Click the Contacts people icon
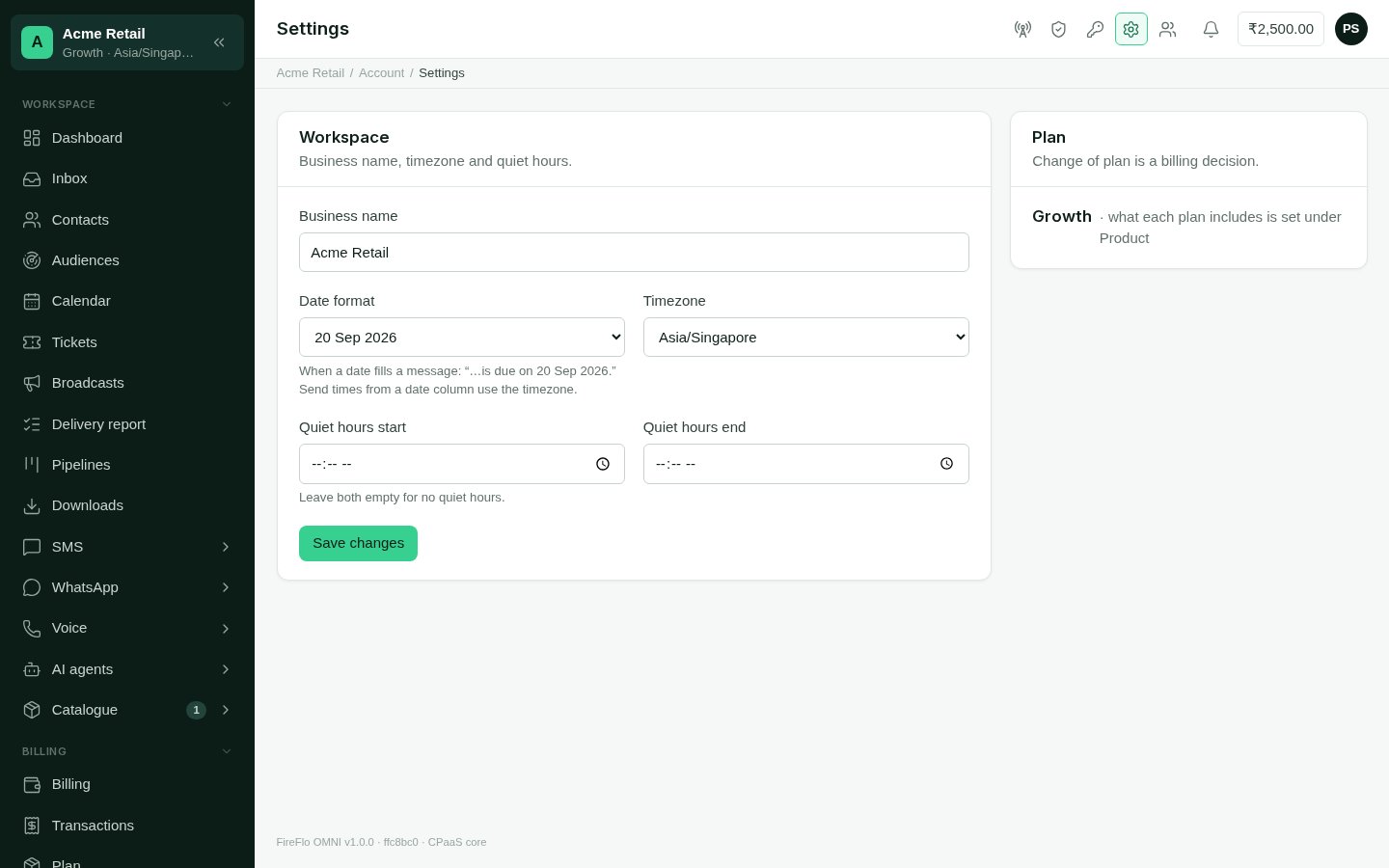The height and width of the screenshot is (868, 1389). [32, 220]
